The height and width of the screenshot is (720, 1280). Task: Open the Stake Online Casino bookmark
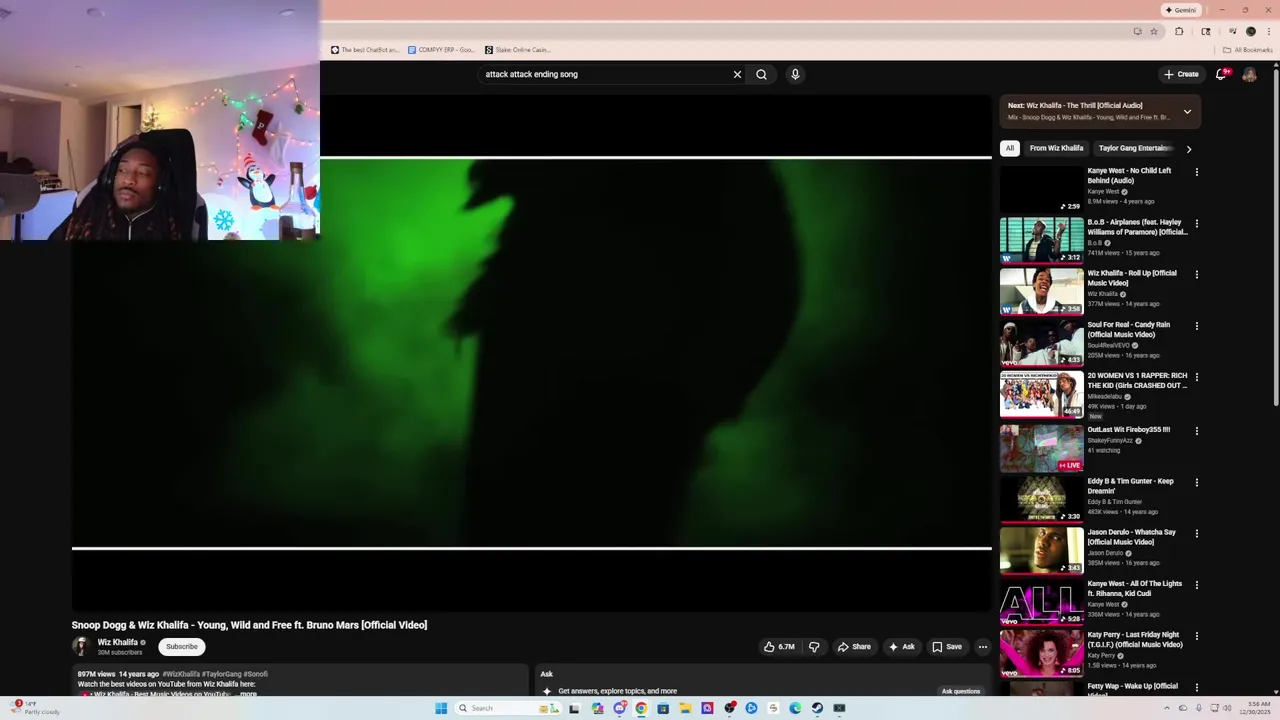tap(518, 50)
